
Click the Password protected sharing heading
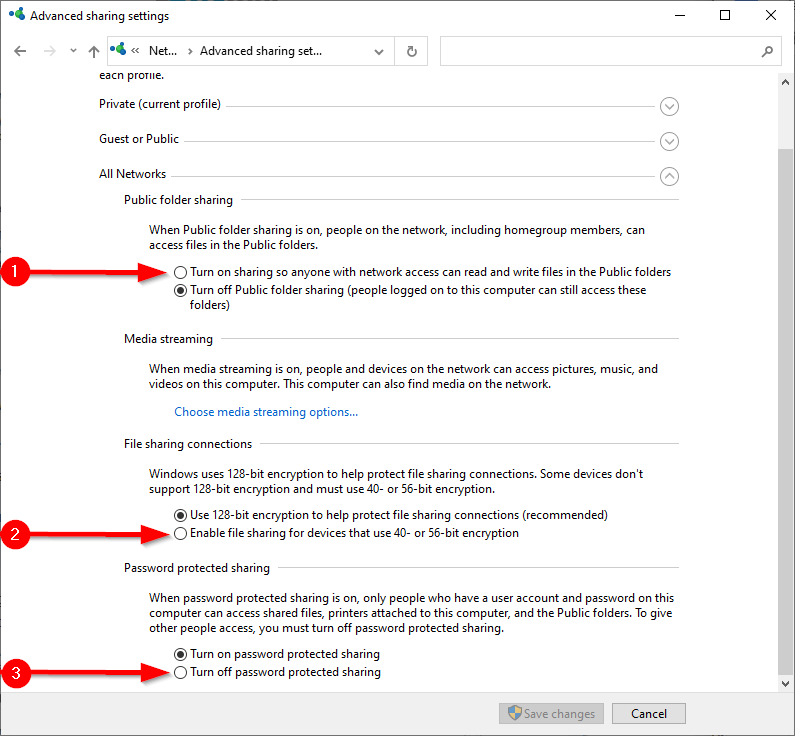coord(197,568)
